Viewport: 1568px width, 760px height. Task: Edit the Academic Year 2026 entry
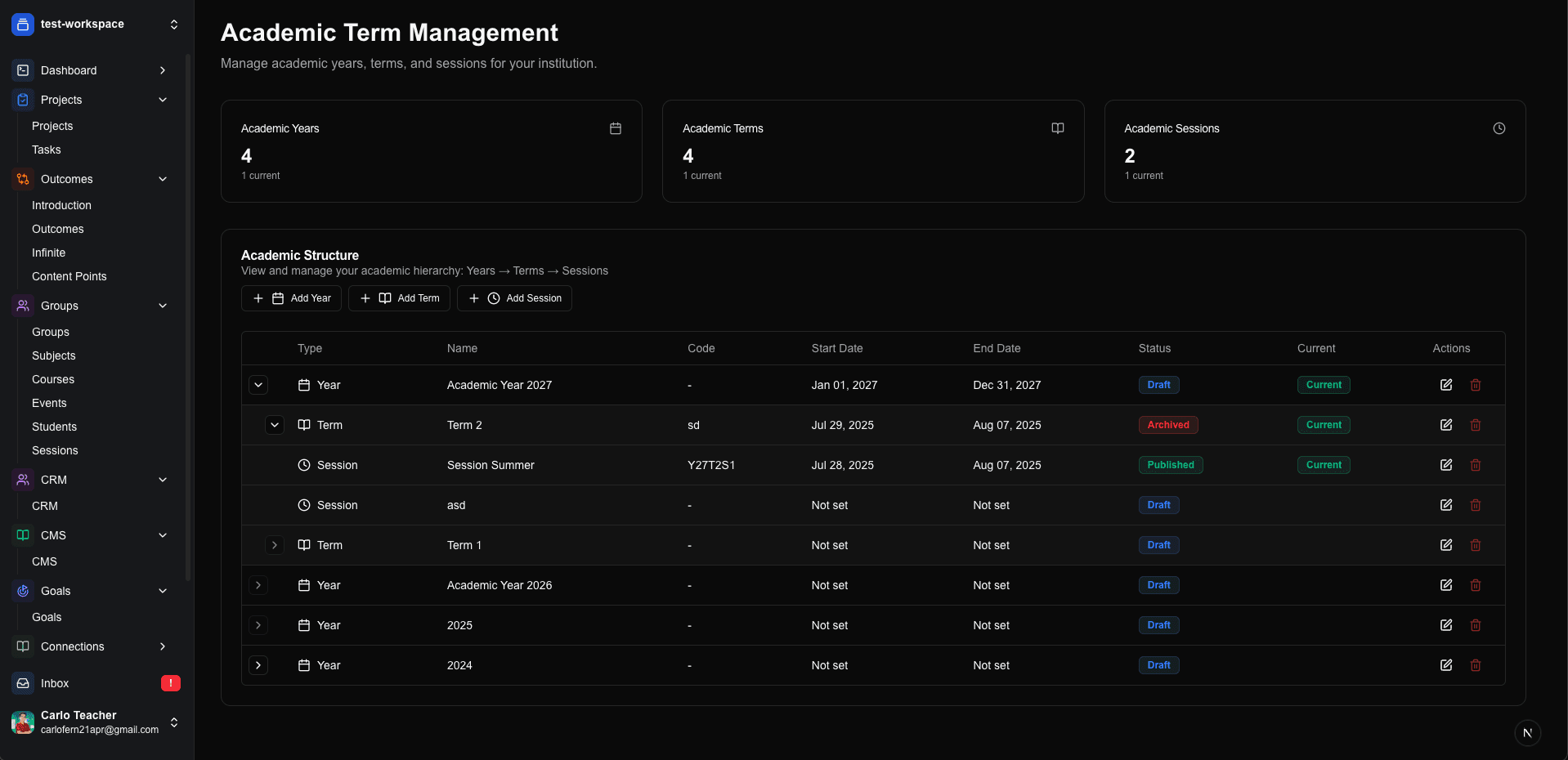coord(1445,585)
